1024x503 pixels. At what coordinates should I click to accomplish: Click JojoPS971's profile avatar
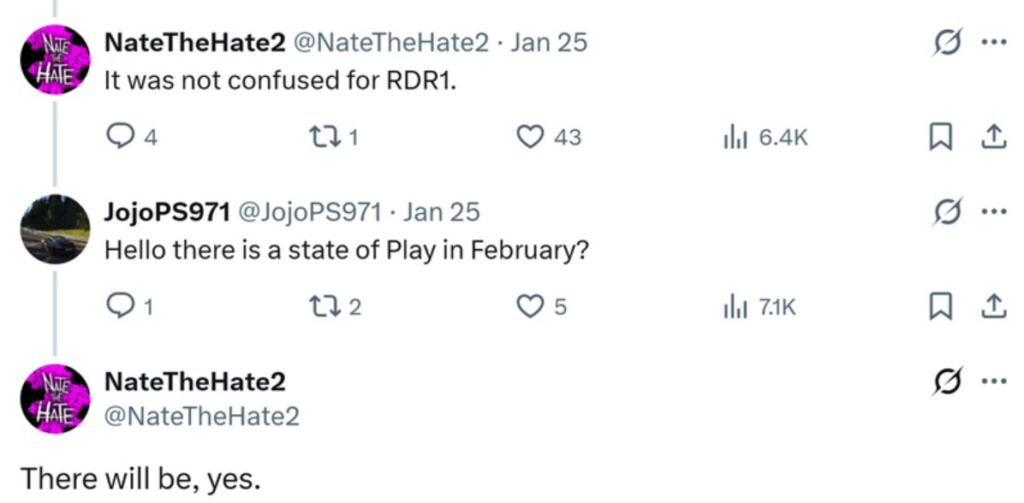55,229
